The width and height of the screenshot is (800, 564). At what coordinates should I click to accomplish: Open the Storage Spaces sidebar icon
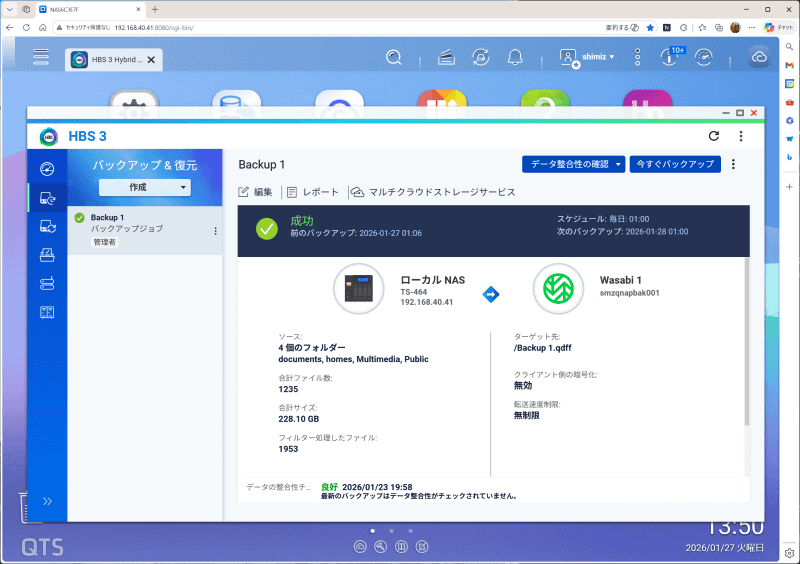pos(47,283)
